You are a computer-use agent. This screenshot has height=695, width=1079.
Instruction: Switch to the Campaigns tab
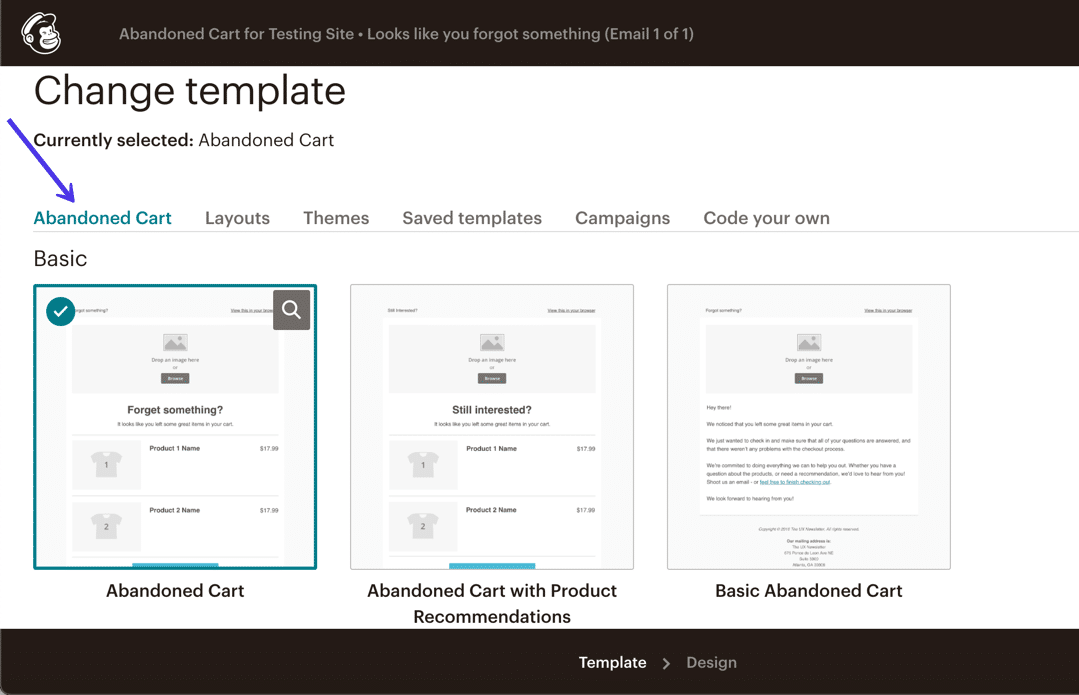tap(622, 218)
